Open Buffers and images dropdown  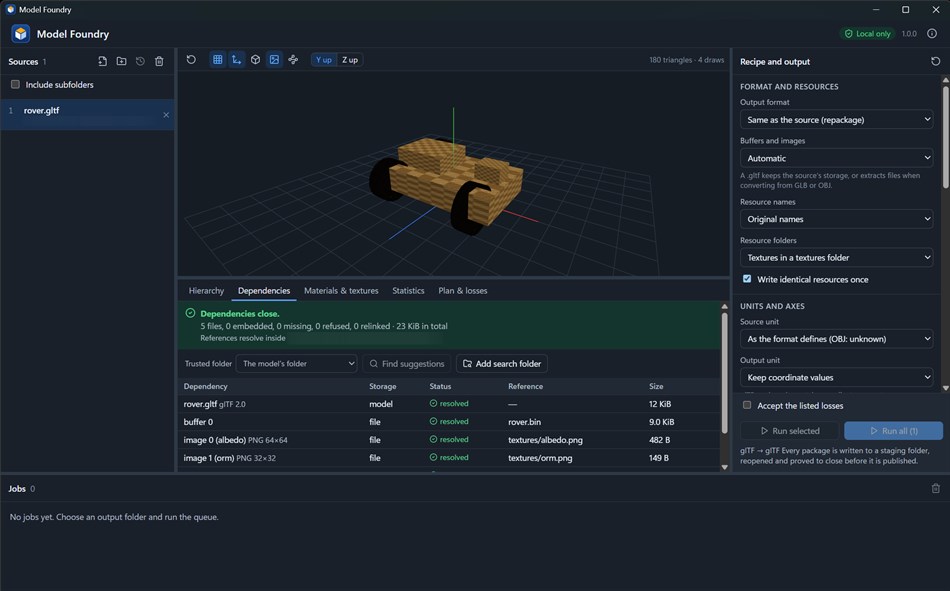point(836,158)
